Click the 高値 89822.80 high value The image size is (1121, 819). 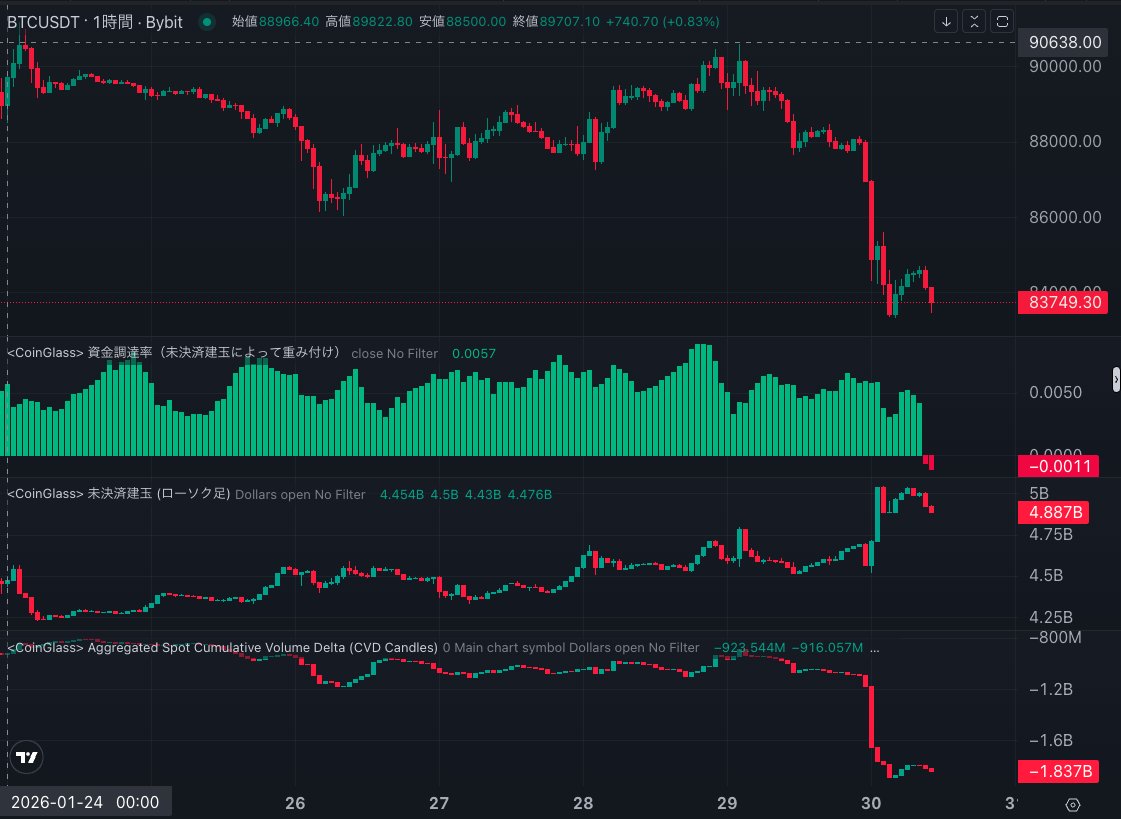[x=369, y=21]
